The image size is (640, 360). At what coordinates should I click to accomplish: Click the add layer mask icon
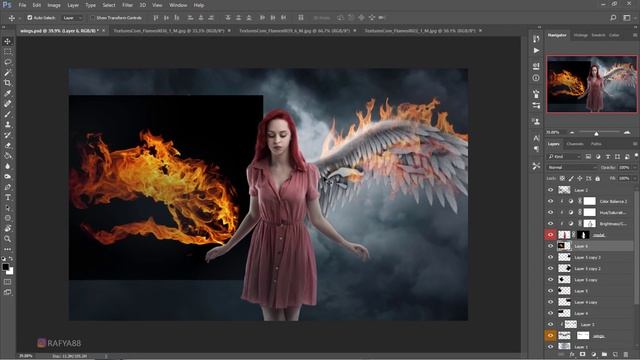(x=582, y=354)
